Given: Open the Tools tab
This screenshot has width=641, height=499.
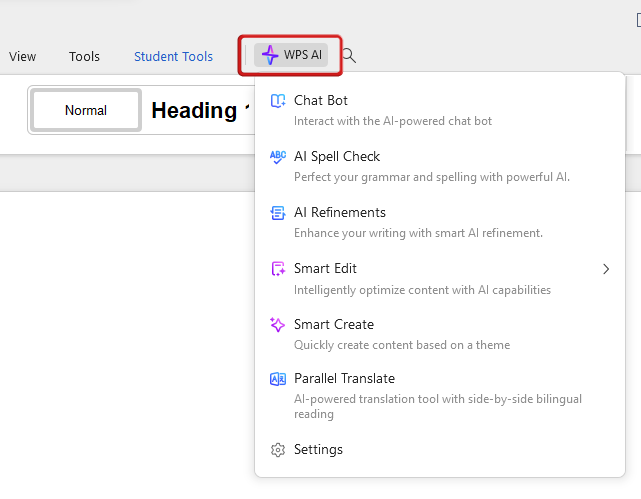Looking at the screenshot, I should 84,56.
